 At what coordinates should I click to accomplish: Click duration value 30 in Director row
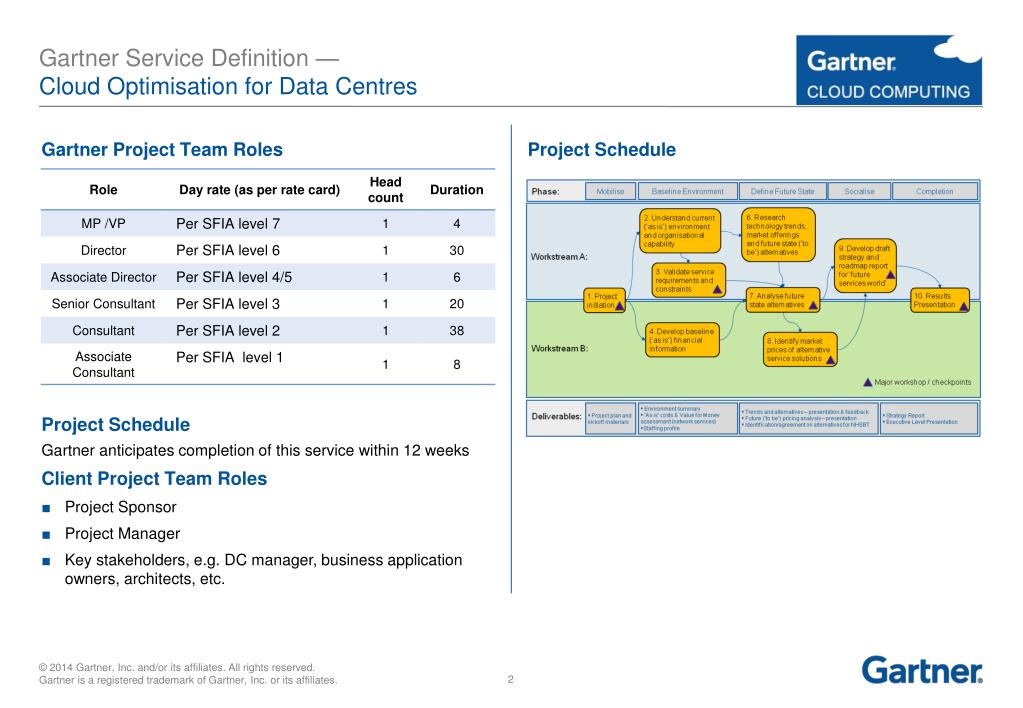tap(457, 251)
